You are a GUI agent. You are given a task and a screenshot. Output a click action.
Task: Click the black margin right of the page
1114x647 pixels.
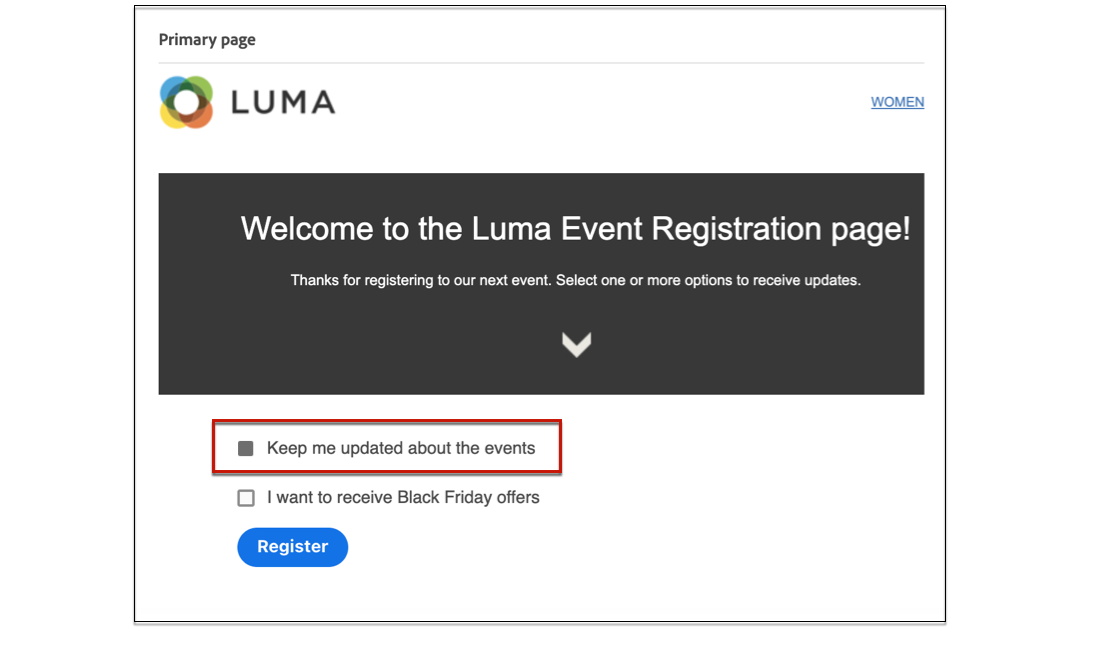[1030, 320]
